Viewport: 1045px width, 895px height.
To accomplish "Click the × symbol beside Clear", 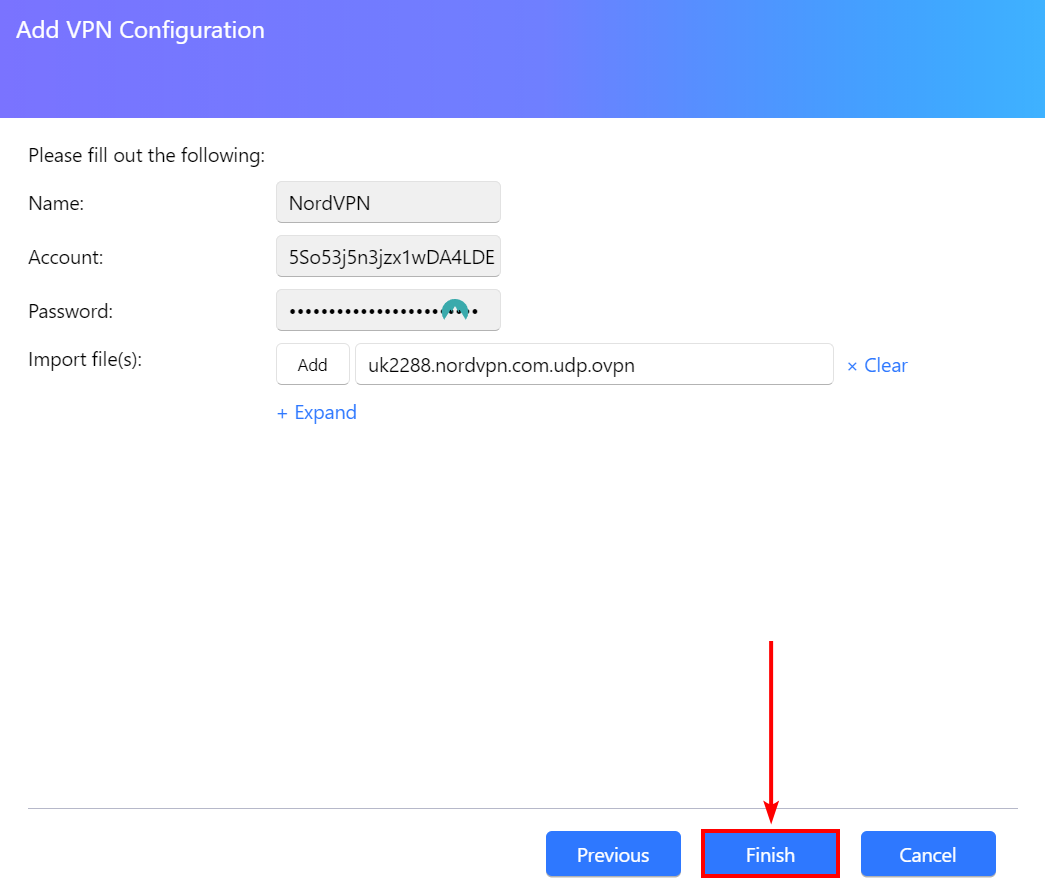I will (852, 366).
